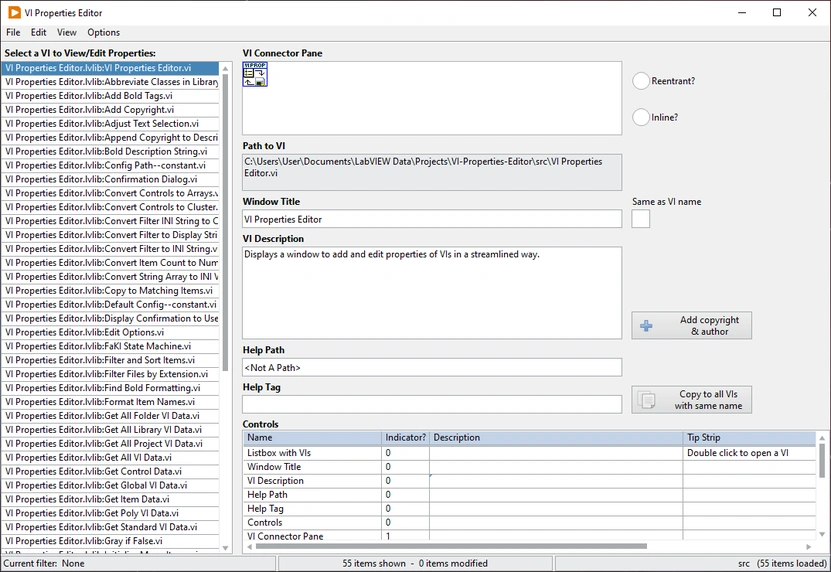Screen dimensions: 831x572
Task: Click Controls table scroll right arrow
Action: point(809,546)
